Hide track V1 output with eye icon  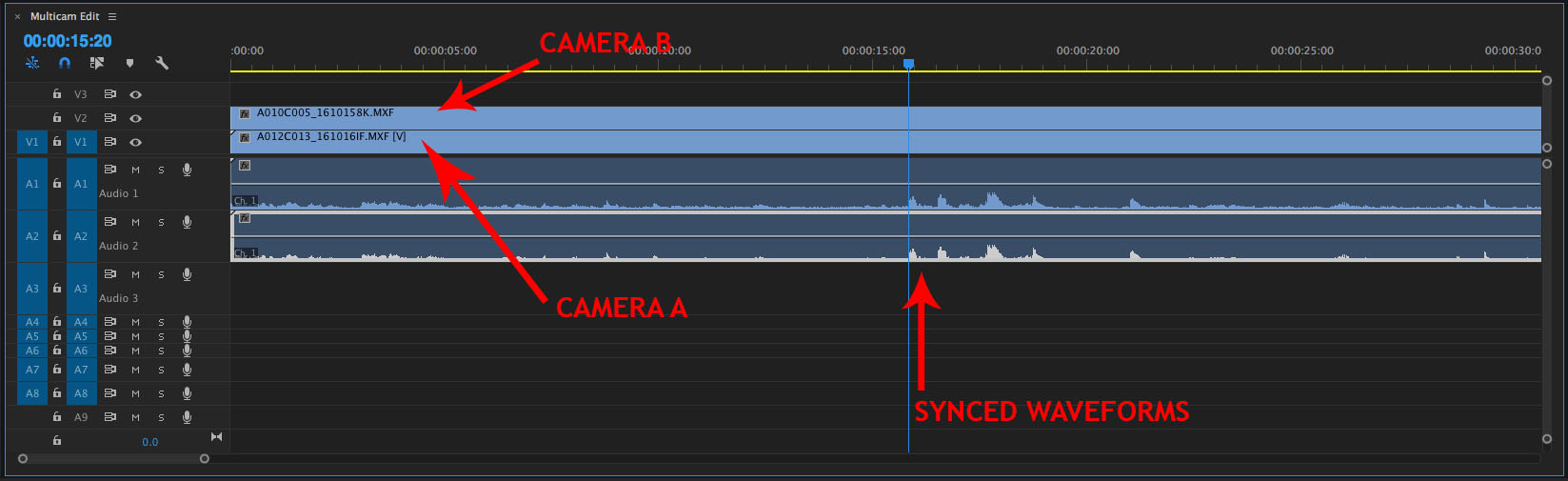135,142
